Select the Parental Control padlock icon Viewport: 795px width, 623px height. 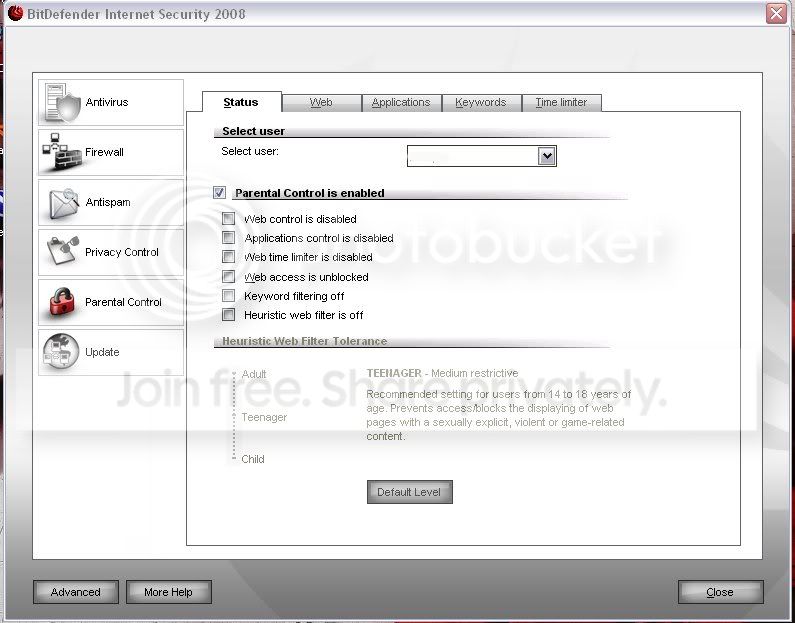coord(62,302)
